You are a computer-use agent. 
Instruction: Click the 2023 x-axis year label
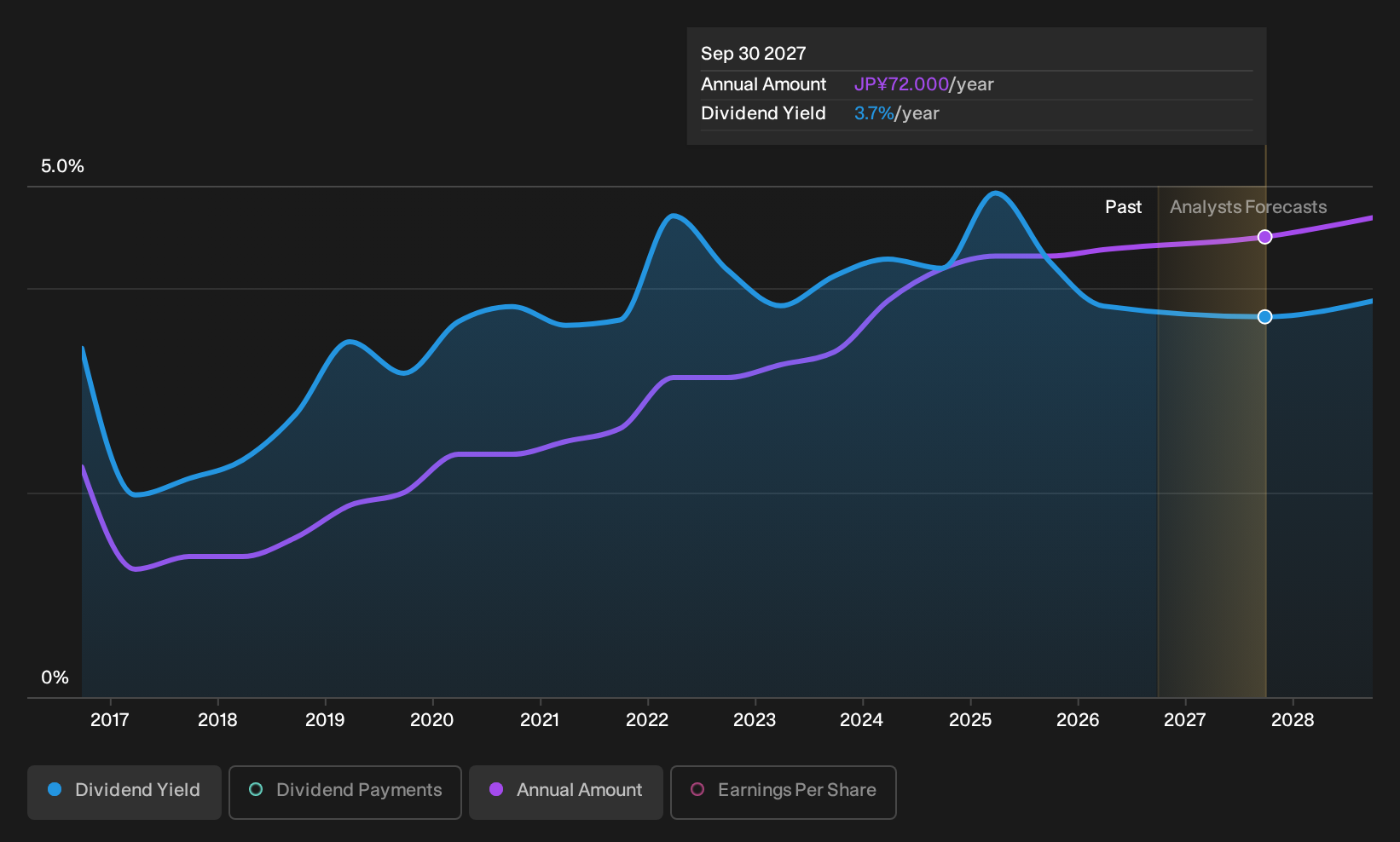[x=755, y=720]
